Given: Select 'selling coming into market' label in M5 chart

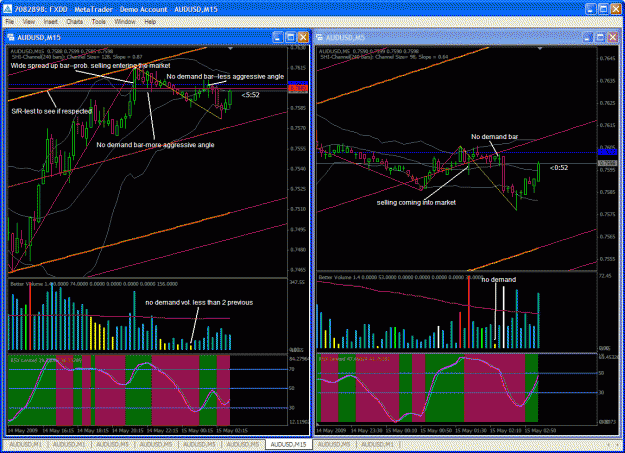Looking at the screenshot, I should pos(416,203).
